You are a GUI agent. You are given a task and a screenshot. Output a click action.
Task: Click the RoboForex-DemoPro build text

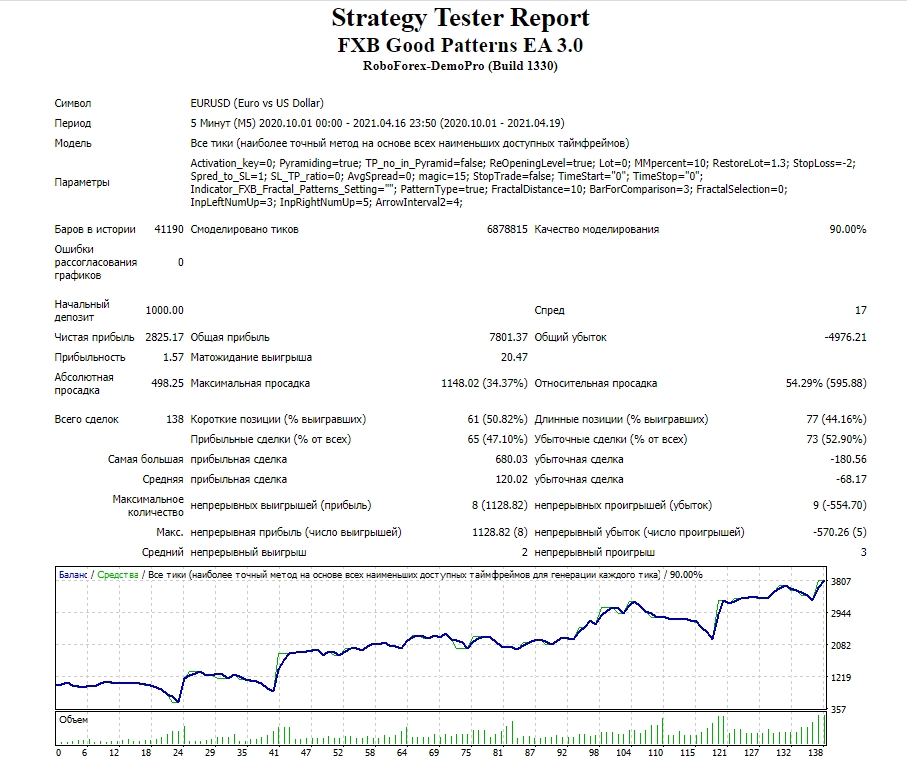460,66
